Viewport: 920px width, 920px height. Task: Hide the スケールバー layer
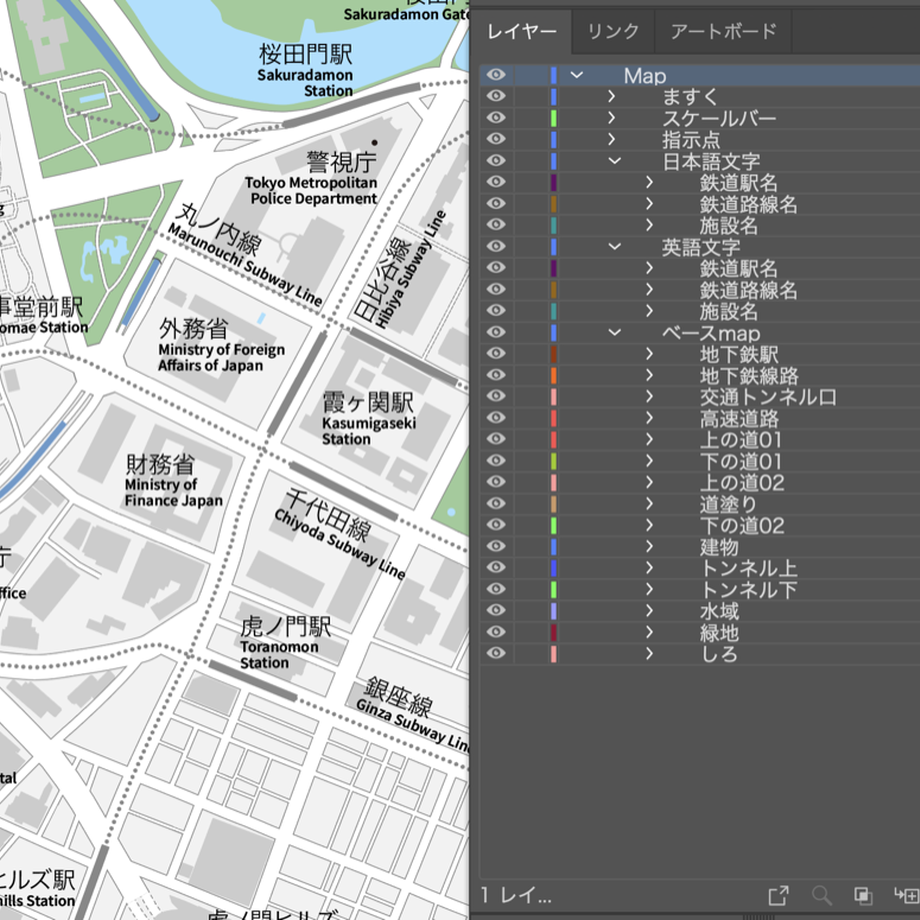coord(496,118)
